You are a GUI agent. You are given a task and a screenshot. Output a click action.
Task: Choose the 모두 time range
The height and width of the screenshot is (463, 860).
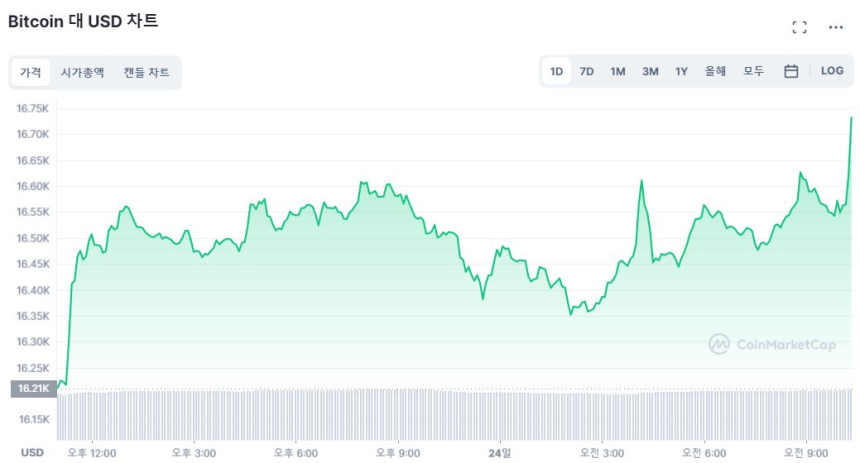[x=753, y=71]
